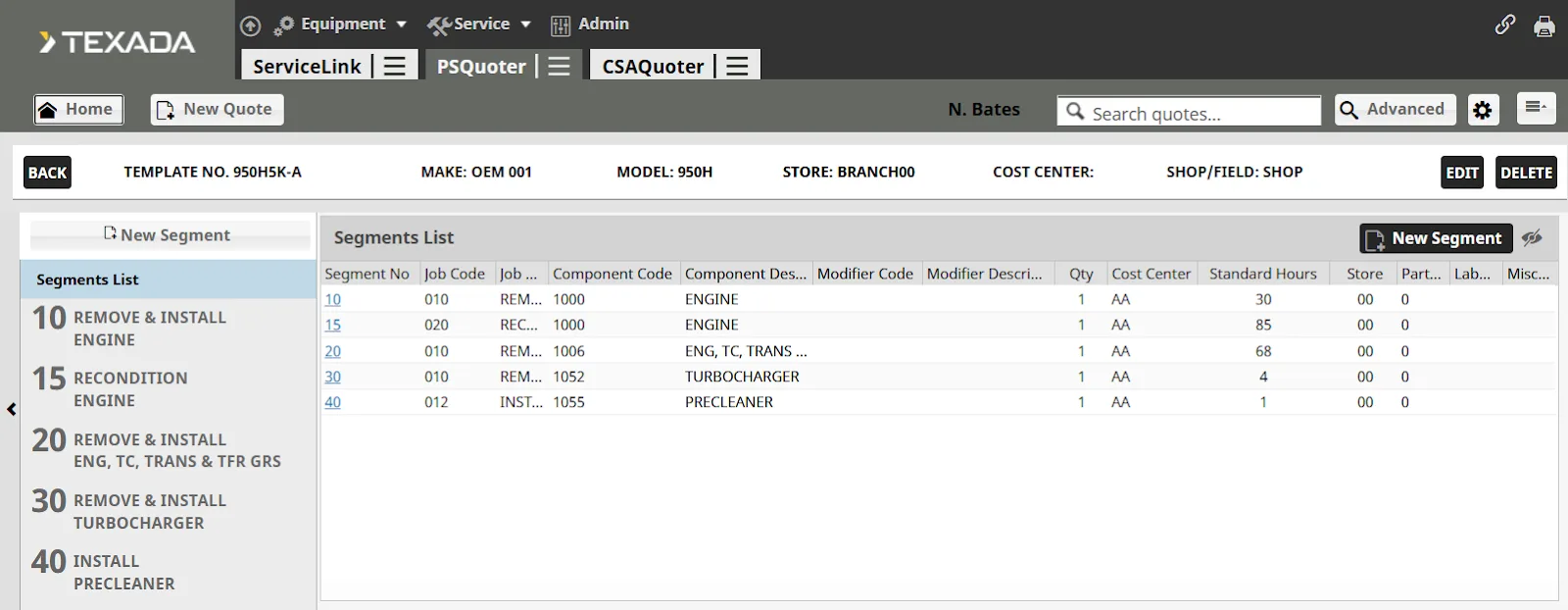Switch to the ServiceLink tab

pos(307,66)
